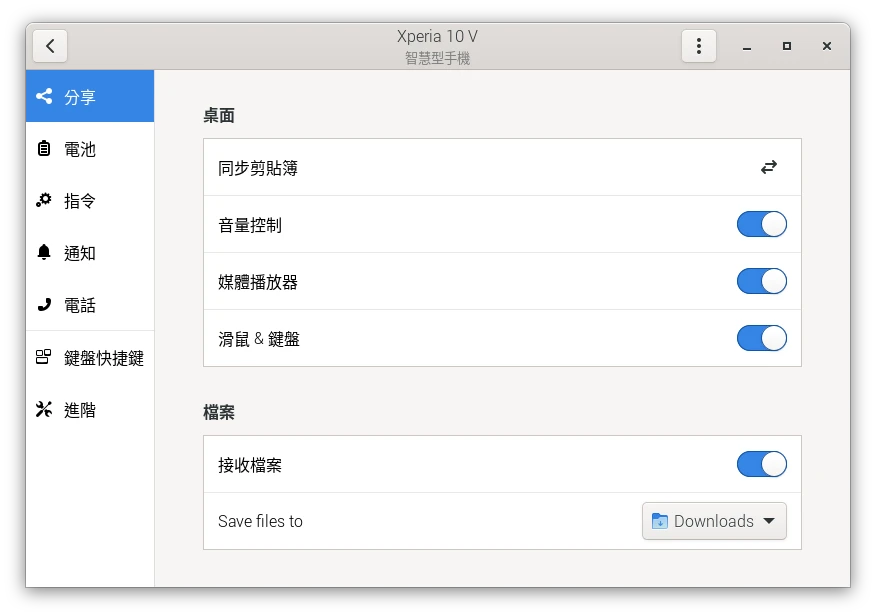Open the Downloads folder chooser dropdown
This screenshot has width=876, height=616.
[713, 521]
